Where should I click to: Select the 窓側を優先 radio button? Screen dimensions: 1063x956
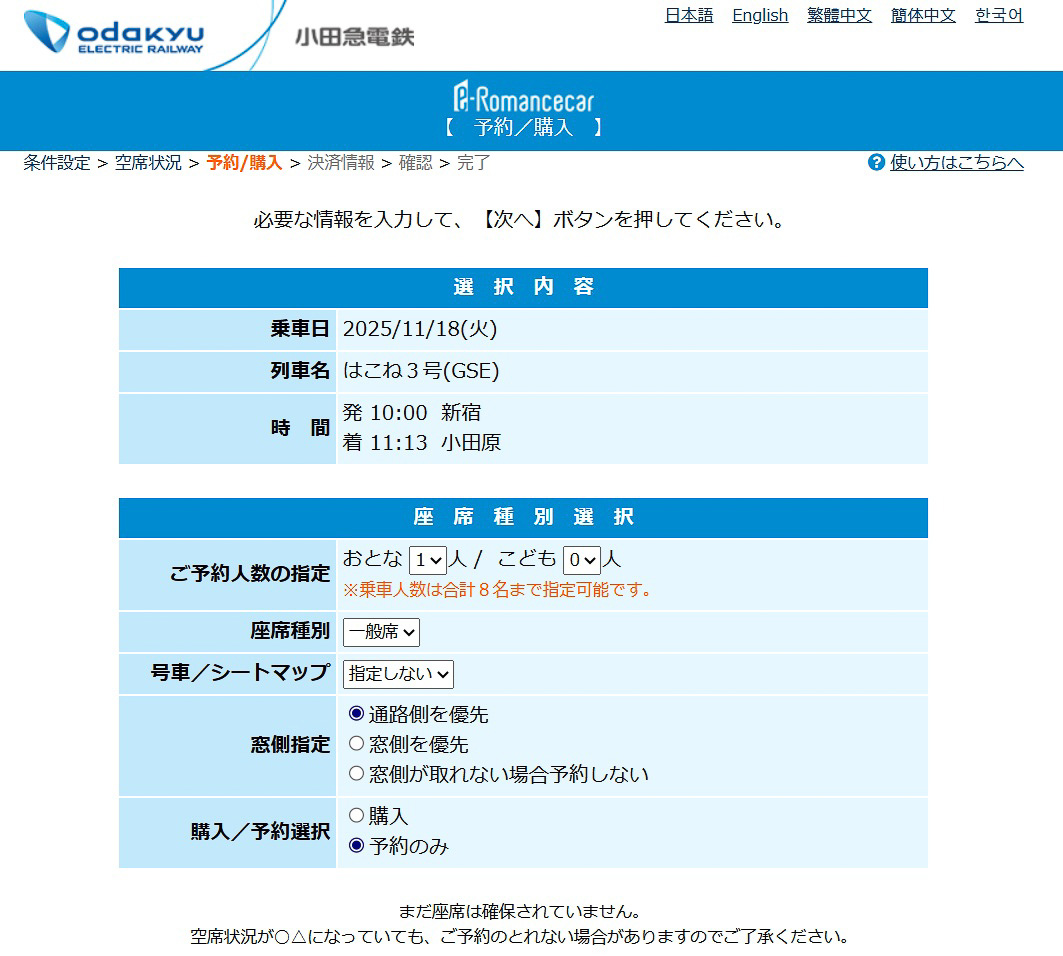pos(355,744)
